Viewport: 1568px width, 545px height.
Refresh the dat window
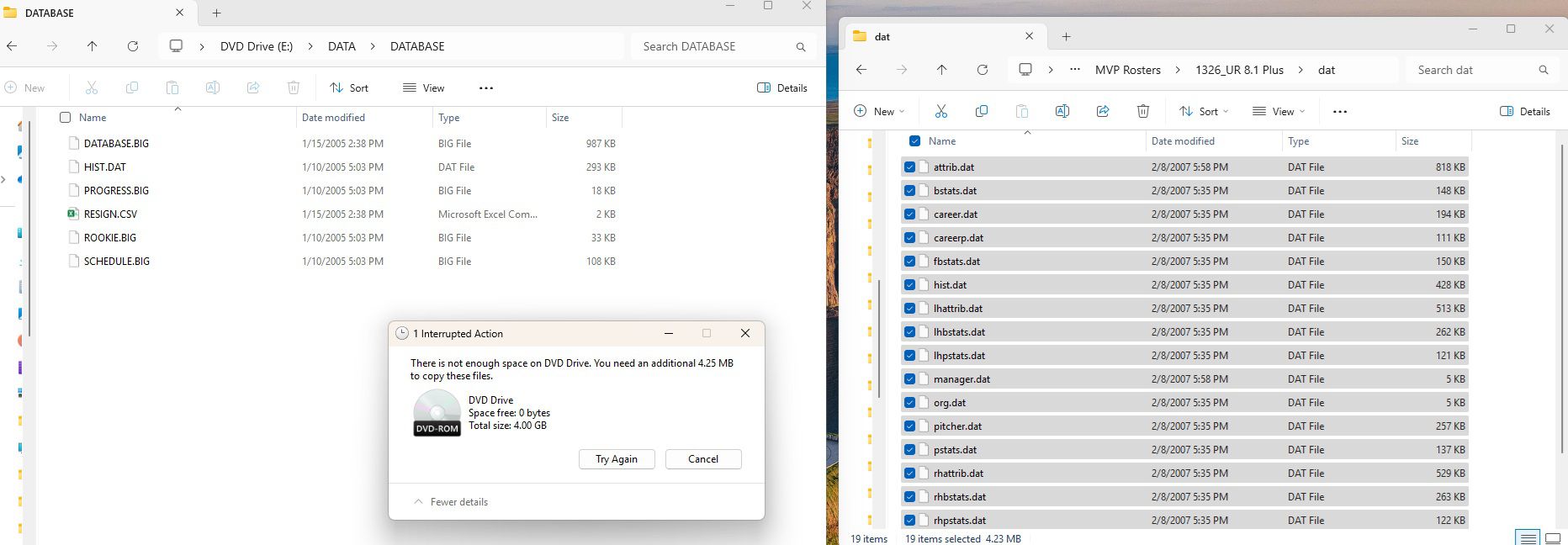coord(983,70)
